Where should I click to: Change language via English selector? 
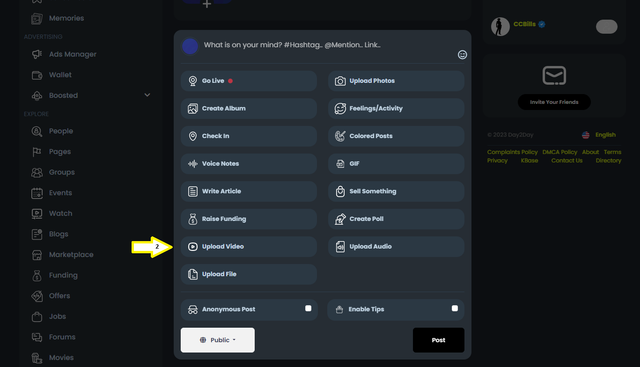click(599, 135)
